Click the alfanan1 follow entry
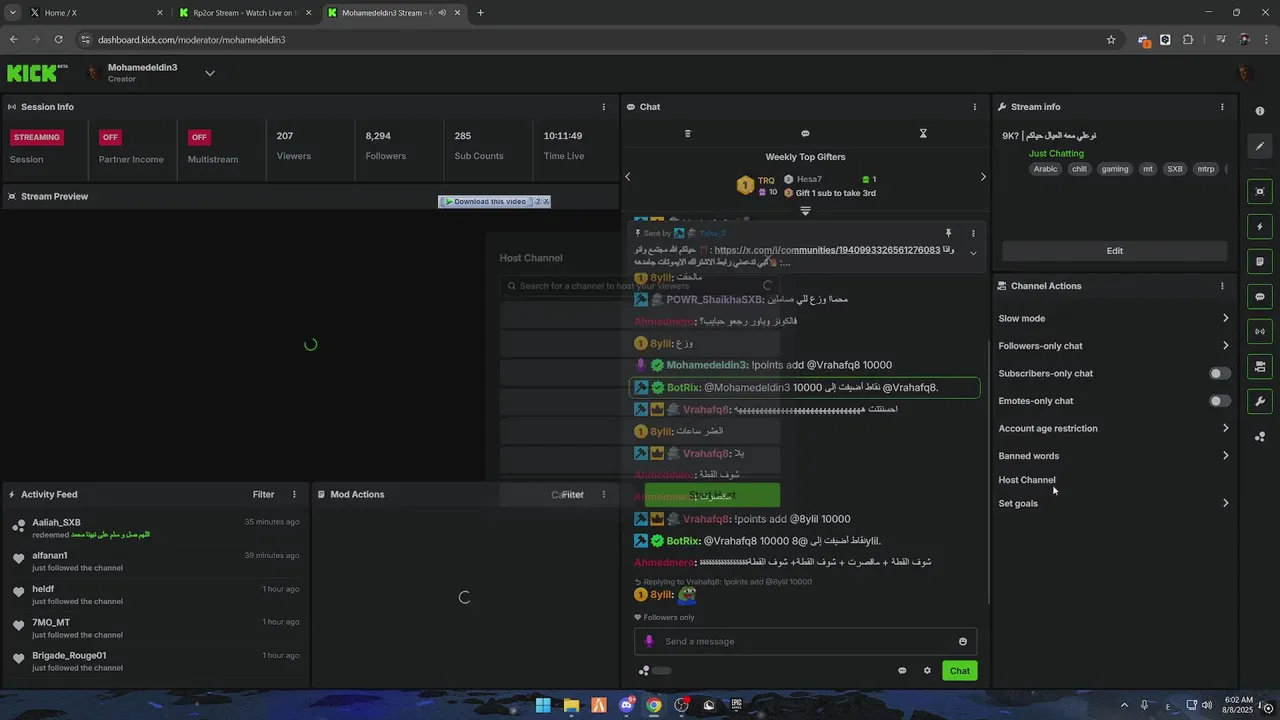The width and height of the screenshot is (1280, 720). 155,561
